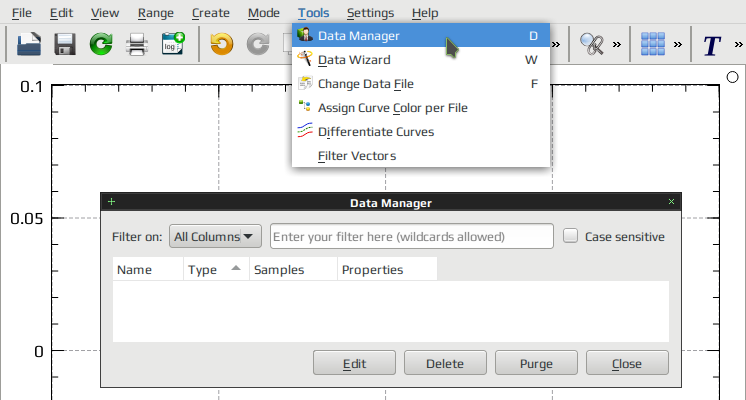Enable the Case sensitive checkbox
This screenshot has width=746, height=400.
(570, 236)
